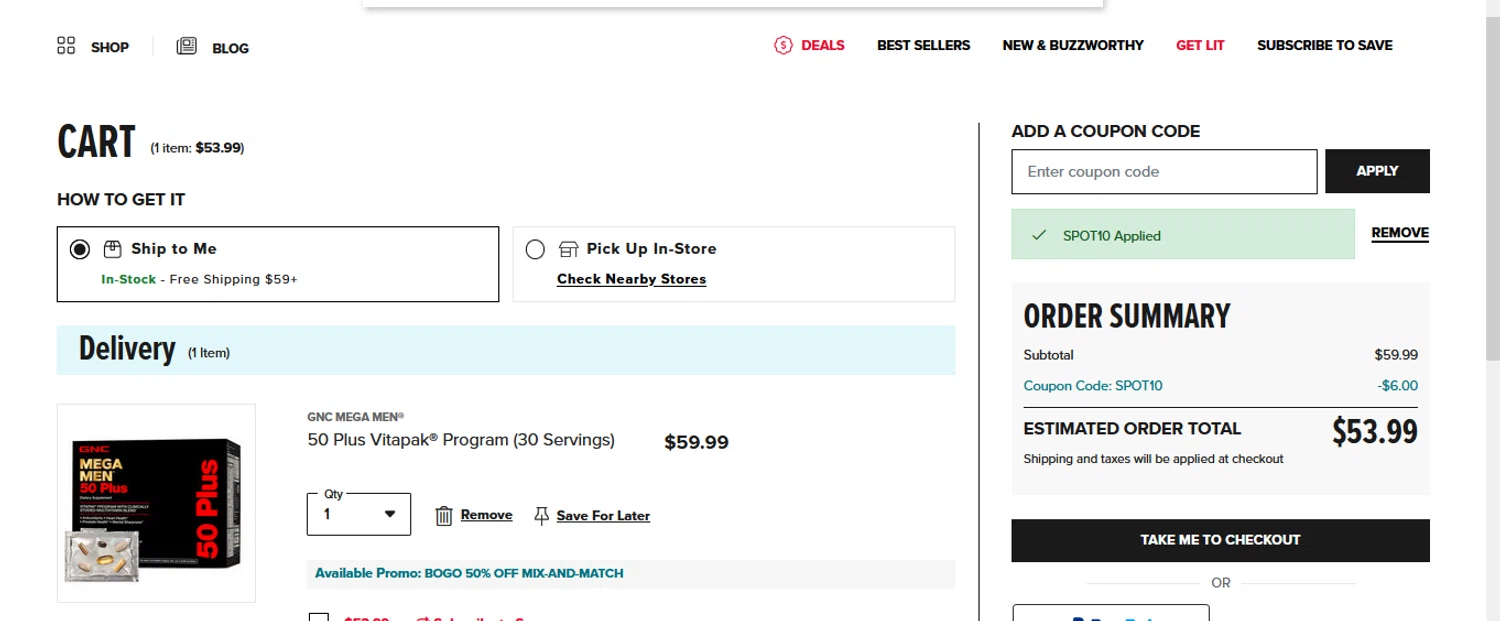Screen dimensions: 1500x621
Task: Click the Remove item link
Action: point(486,515)
